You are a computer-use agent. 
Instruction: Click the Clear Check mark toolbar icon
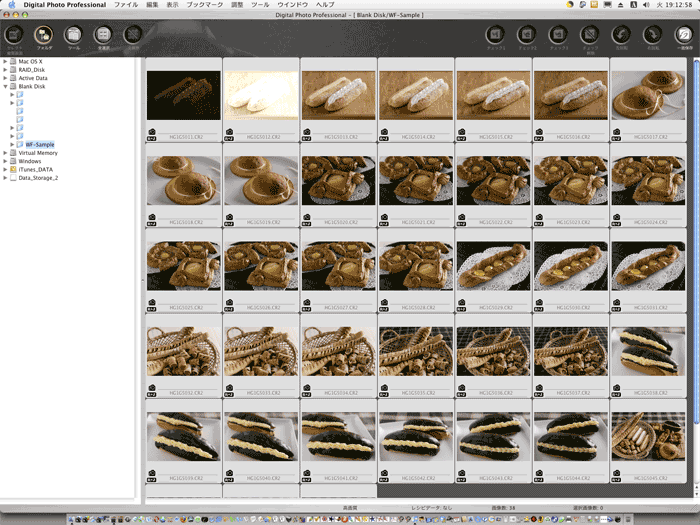(x=589, y=36)
